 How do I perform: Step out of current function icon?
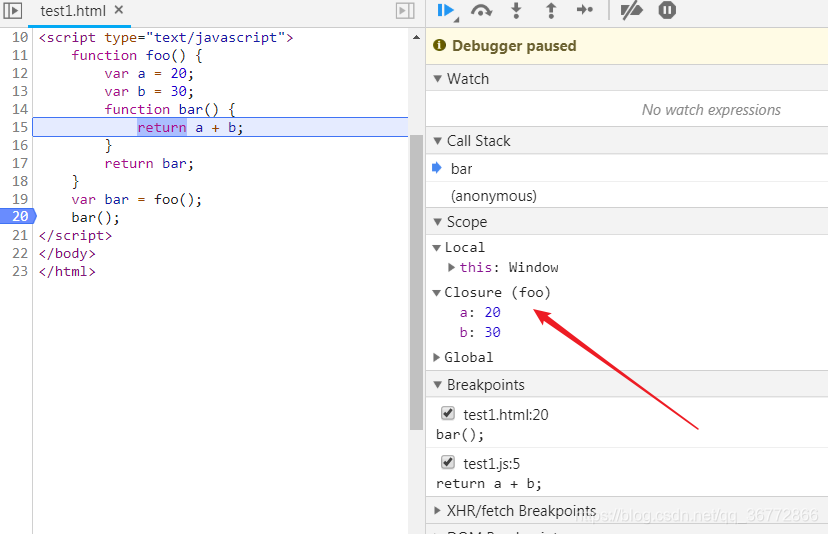click(551, 11)
